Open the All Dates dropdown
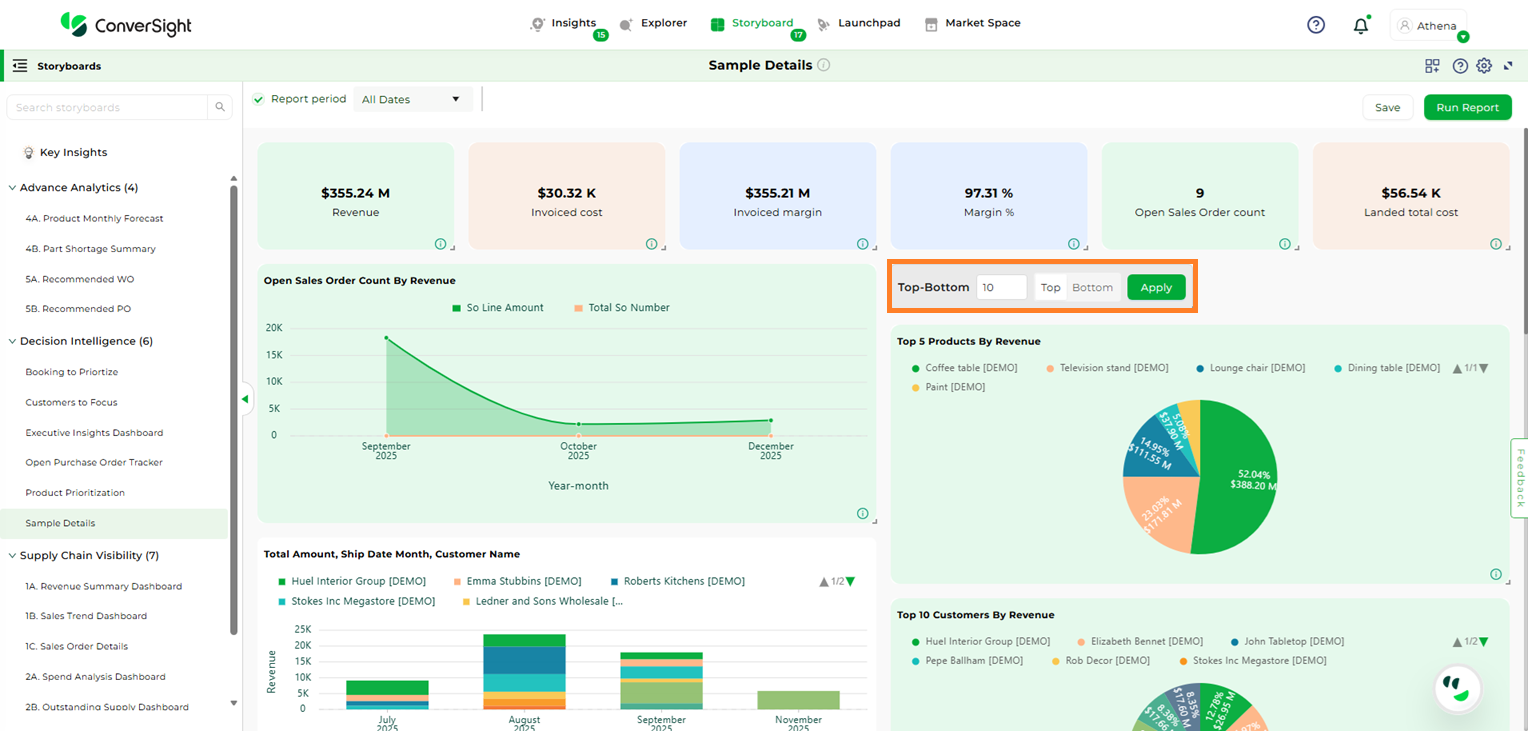Screen dimensions: 1528x731 pyautogui.click(x=412, y=99)
